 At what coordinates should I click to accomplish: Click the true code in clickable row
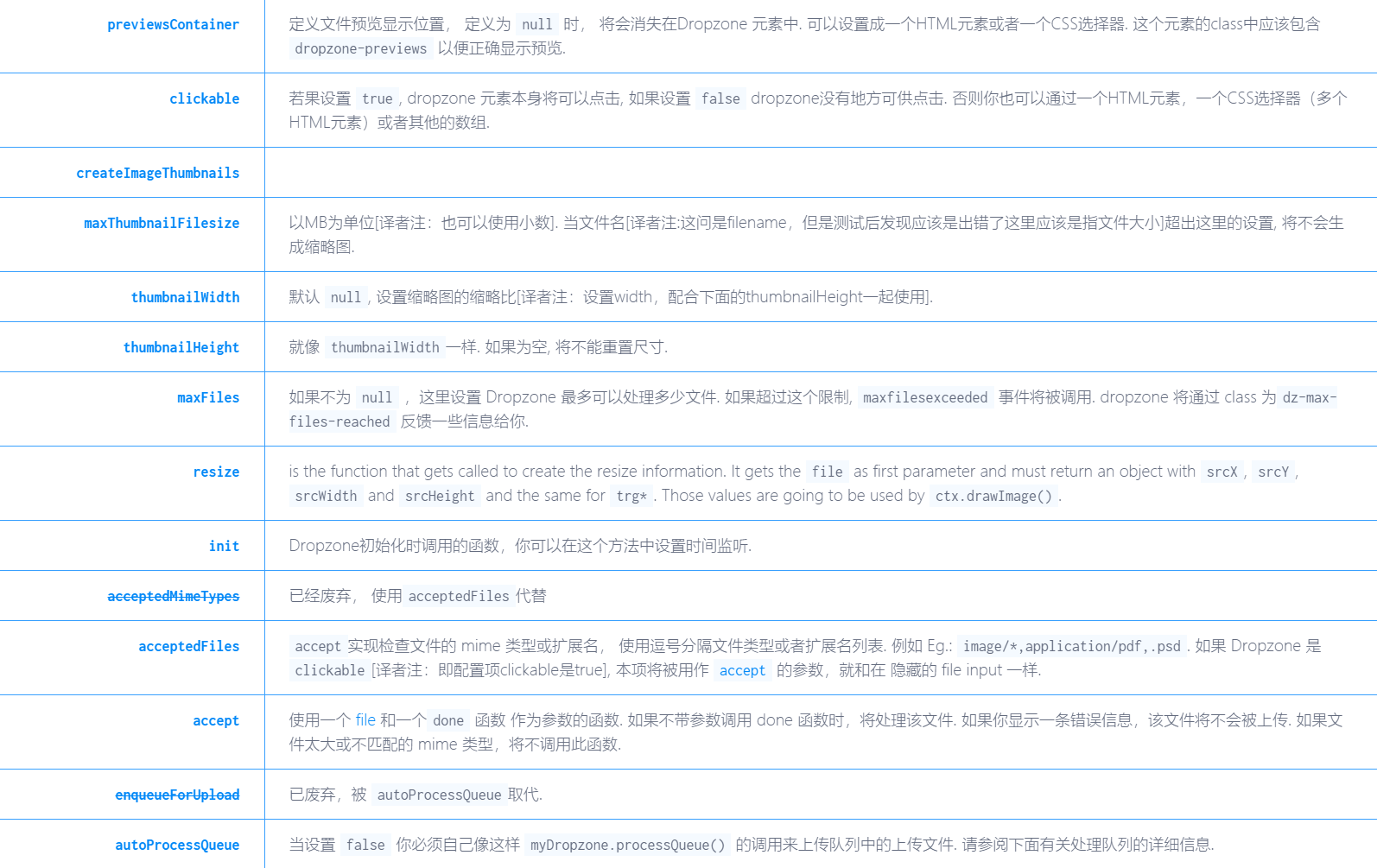click(x=378, y=99)
